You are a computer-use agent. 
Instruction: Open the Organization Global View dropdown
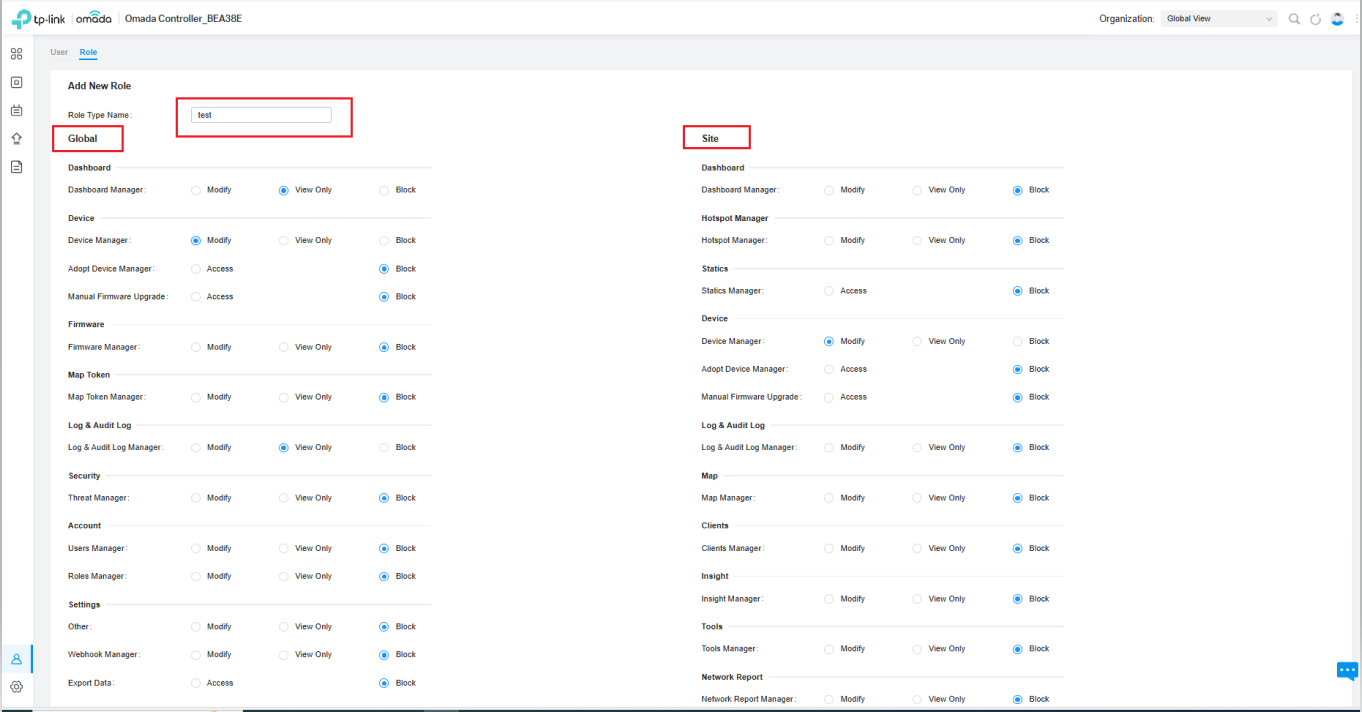[x=1219, y=19]
